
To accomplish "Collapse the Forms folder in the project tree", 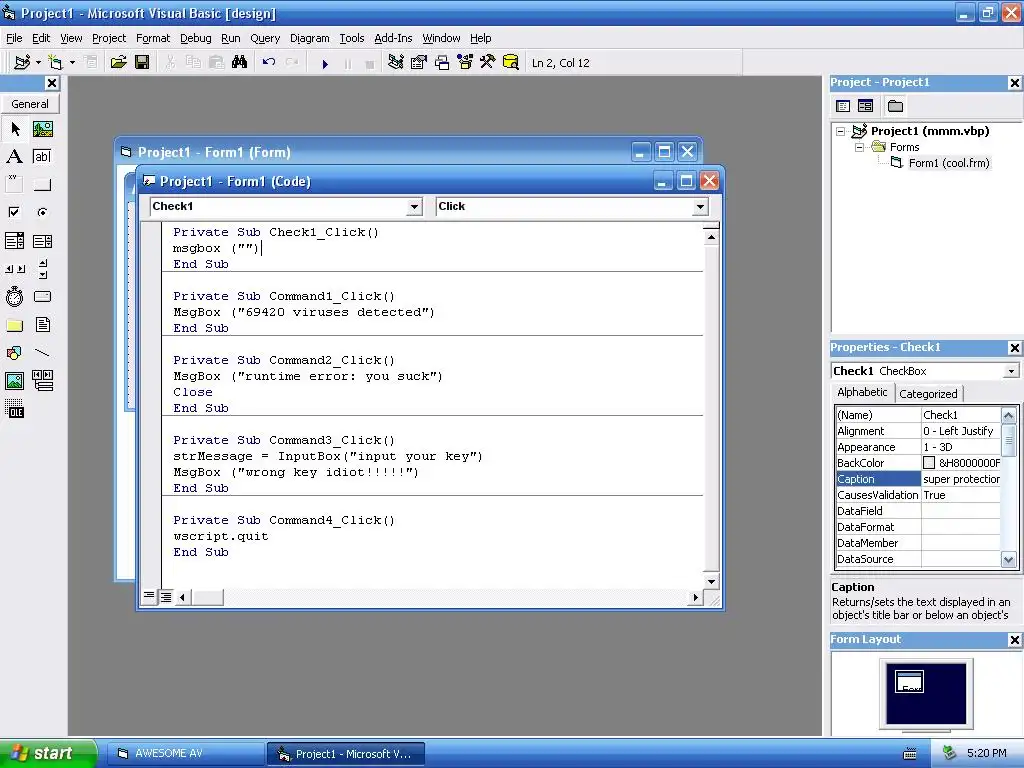I will pyautogui.click(x=859, y=147).
